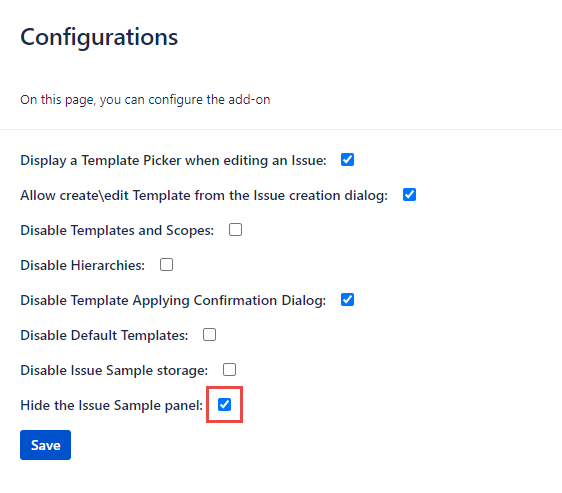
Task: Enable the Disable Templates and Scopes checkbox
Action: tap(235, 229)
